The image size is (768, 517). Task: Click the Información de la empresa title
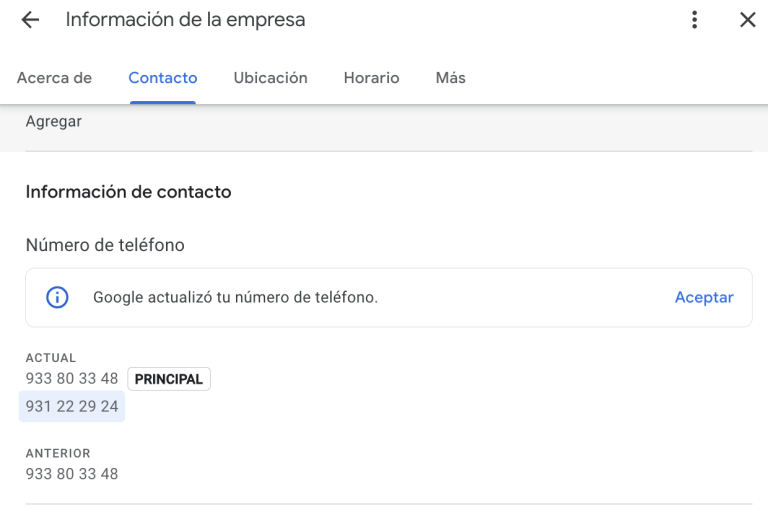click(x=185, y=20)
